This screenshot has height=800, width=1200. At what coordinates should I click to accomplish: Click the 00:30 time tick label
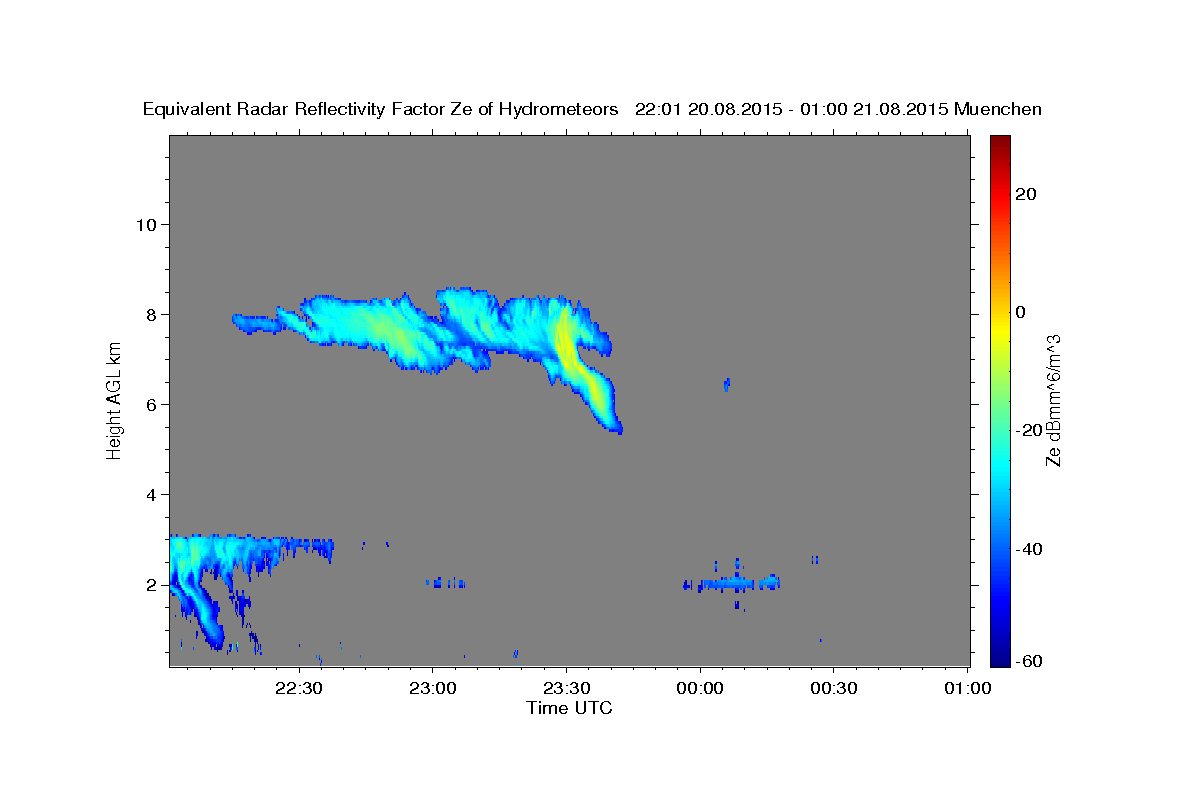(x=834, y=688)
